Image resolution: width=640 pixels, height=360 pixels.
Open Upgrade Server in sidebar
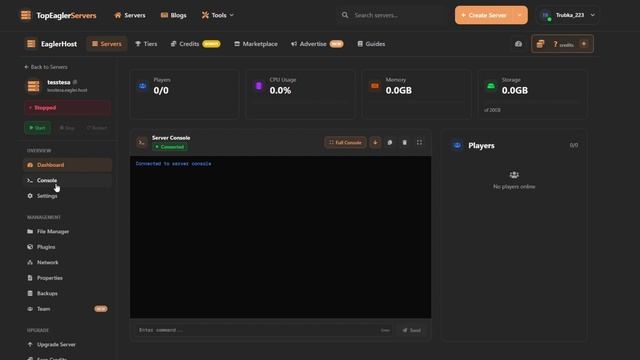tap(67, 344)
